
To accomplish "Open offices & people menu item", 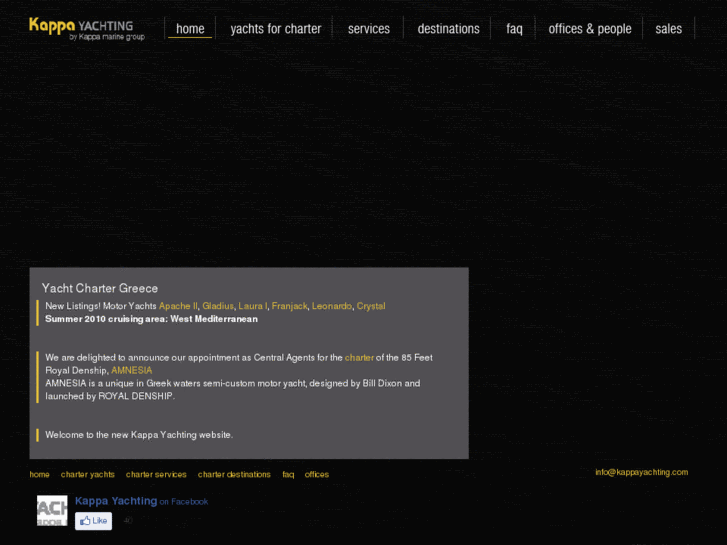I will point(590,29).
